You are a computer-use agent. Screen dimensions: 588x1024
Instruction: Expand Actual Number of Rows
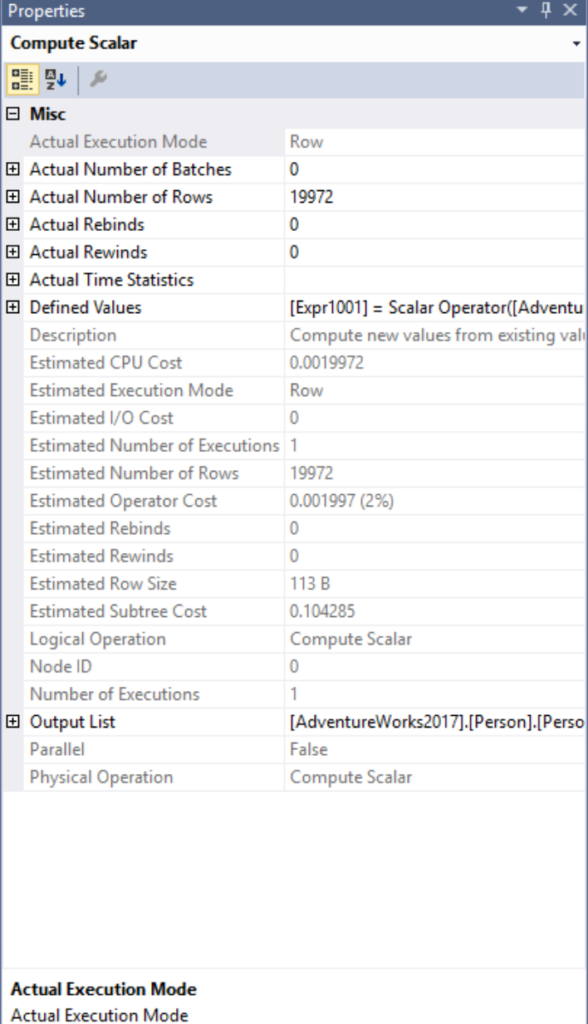click(x=13, y=197)
